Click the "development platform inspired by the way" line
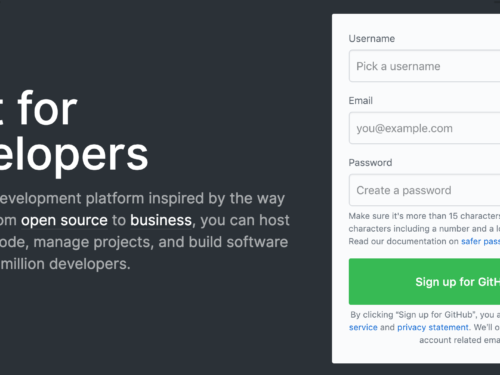The width and height of the screenshot is (500, 375). click(142, 199)
